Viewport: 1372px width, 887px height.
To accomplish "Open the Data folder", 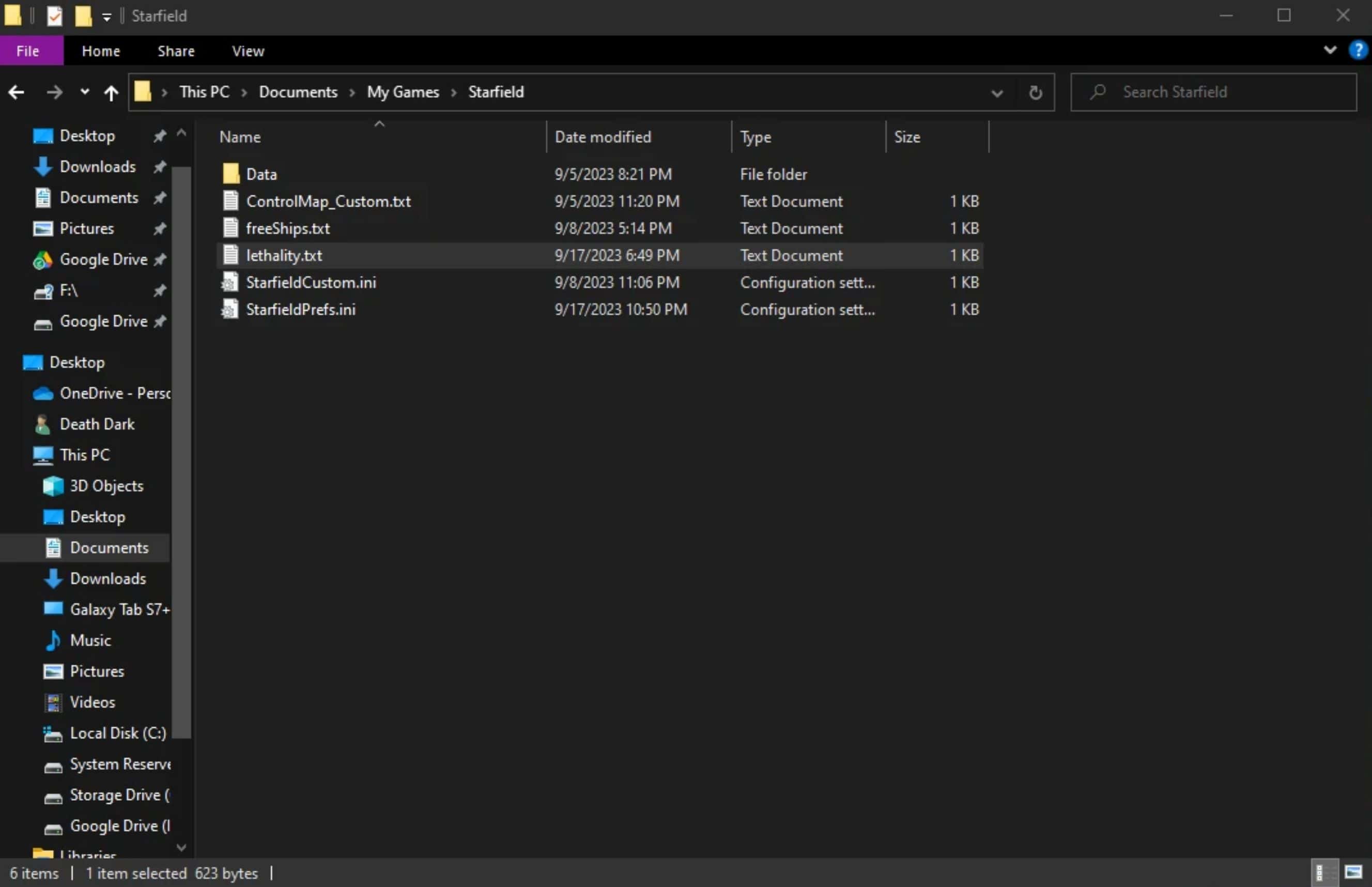I will click(261, 174).
